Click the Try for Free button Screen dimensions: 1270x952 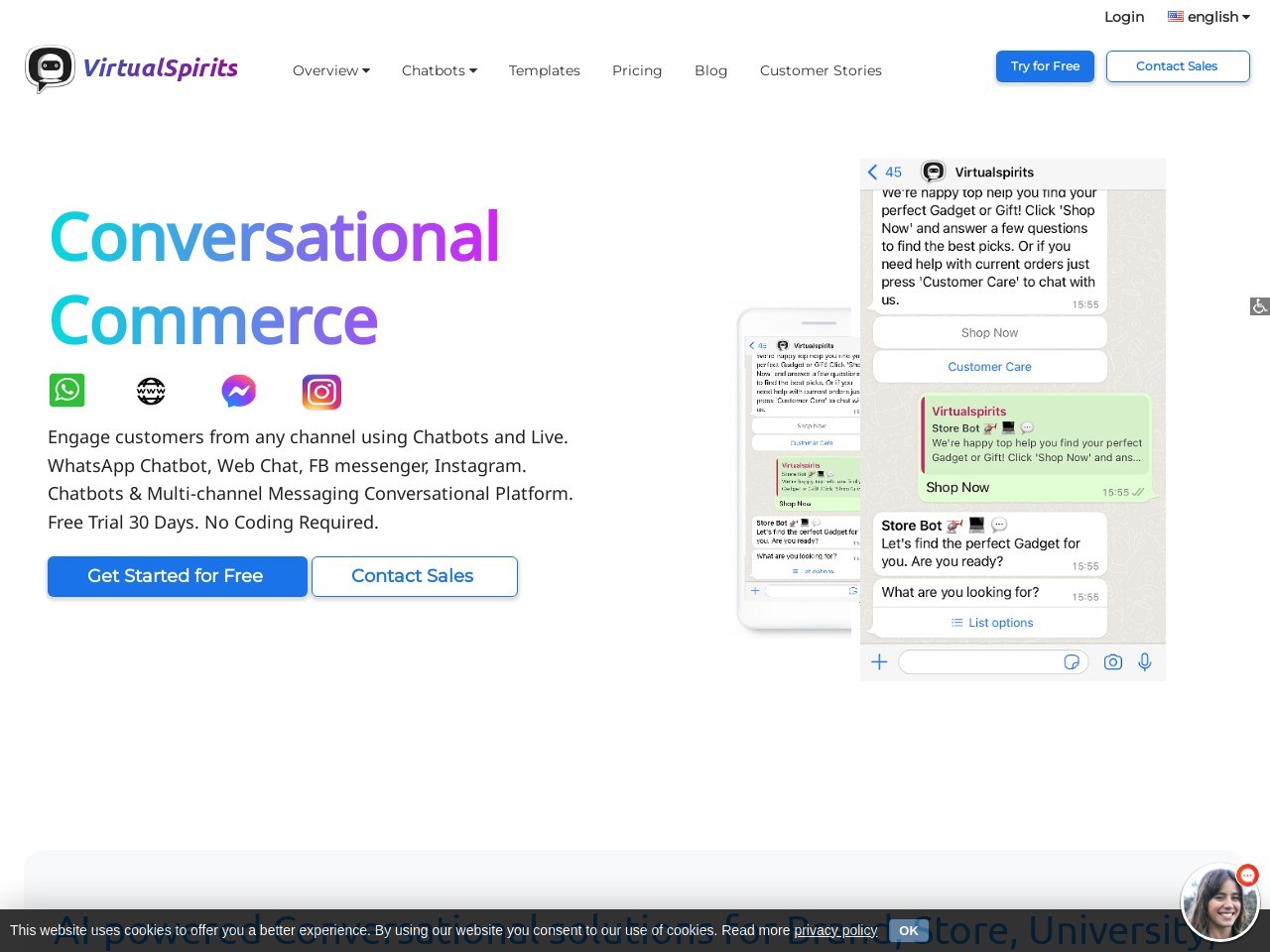coord(1045,66)
